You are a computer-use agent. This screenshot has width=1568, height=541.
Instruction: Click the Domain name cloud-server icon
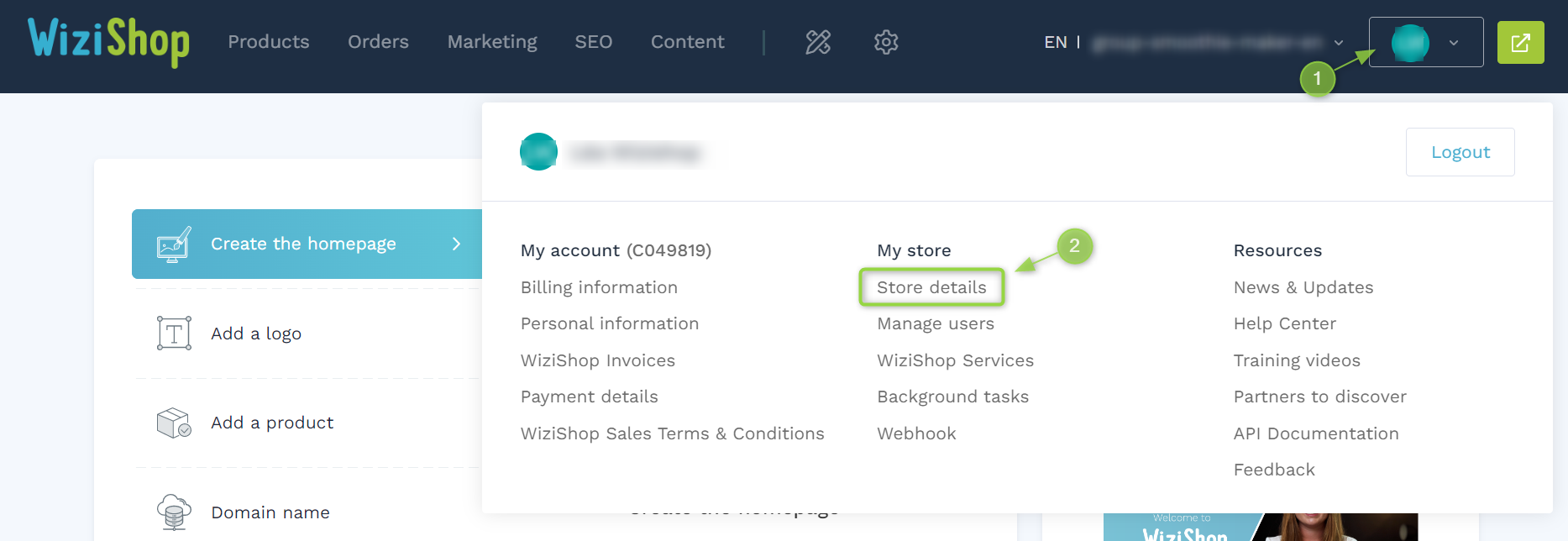click(174, 512)
